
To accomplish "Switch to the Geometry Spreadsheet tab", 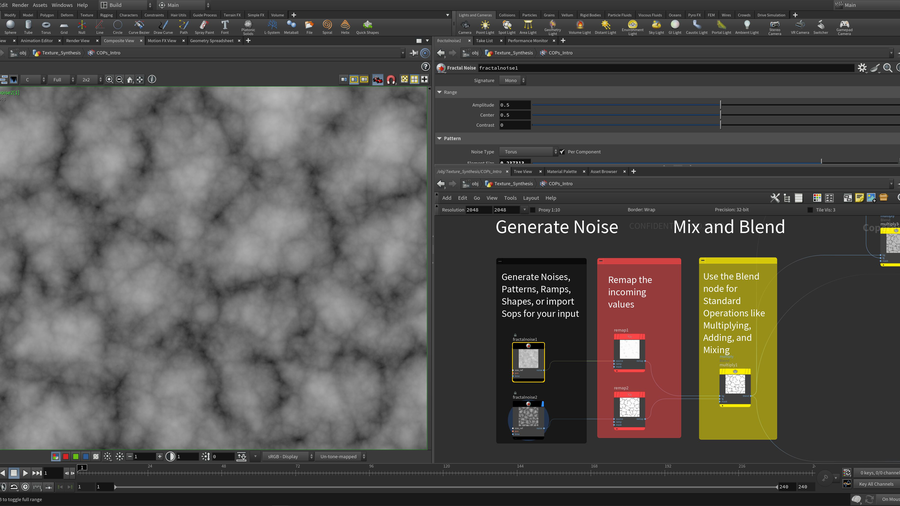I will (211, 41).
